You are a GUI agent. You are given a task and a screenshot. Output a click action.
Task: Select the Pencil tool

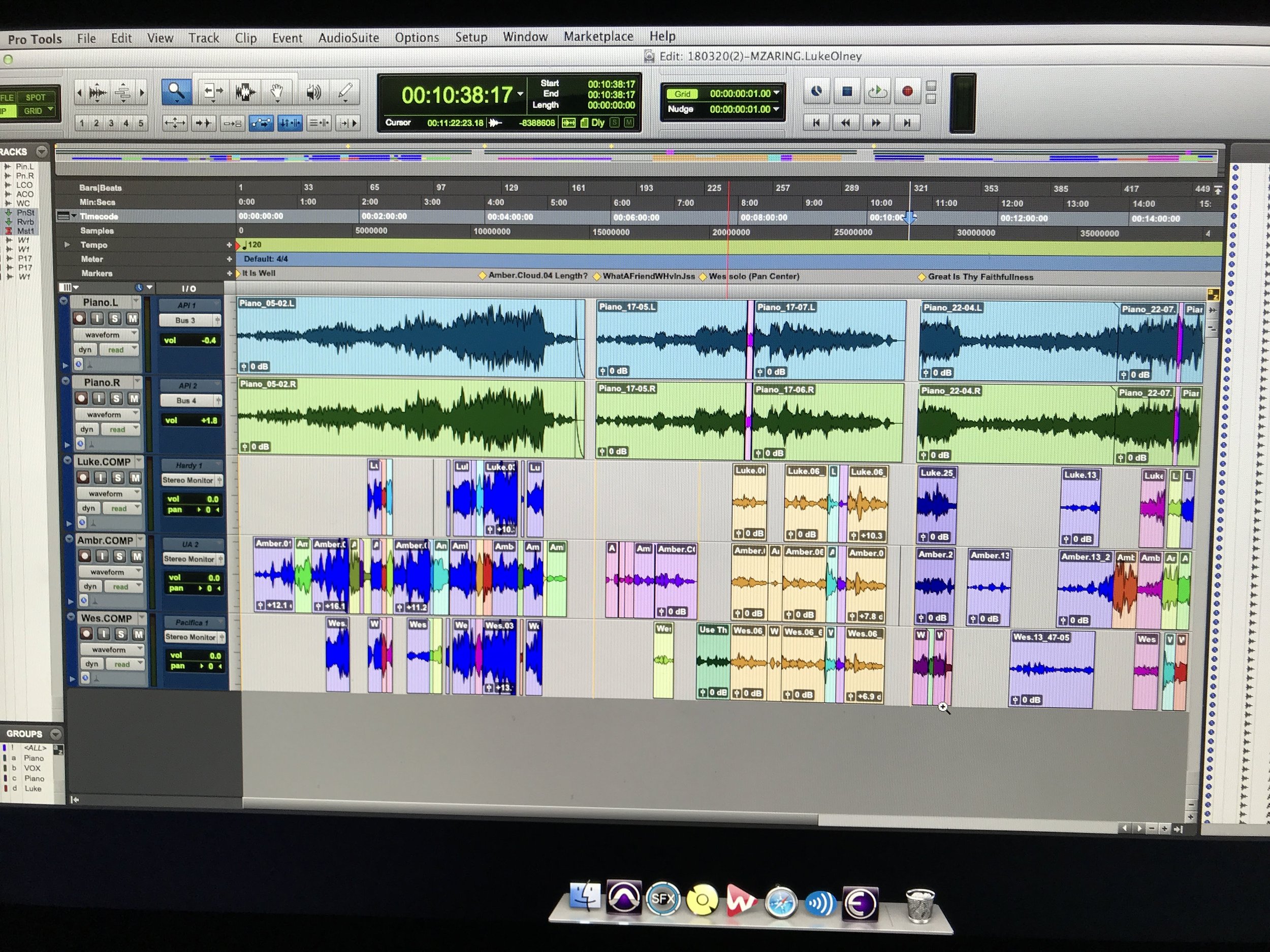[x=345, y=92]
